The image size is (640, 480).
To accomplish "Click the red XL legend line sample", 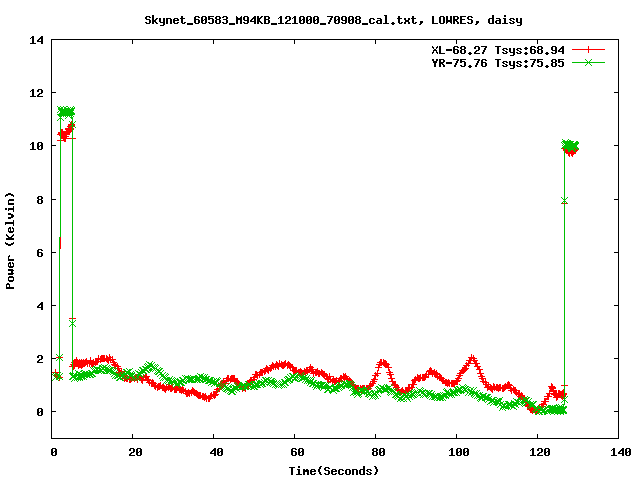I will click(x=588, y=50).
